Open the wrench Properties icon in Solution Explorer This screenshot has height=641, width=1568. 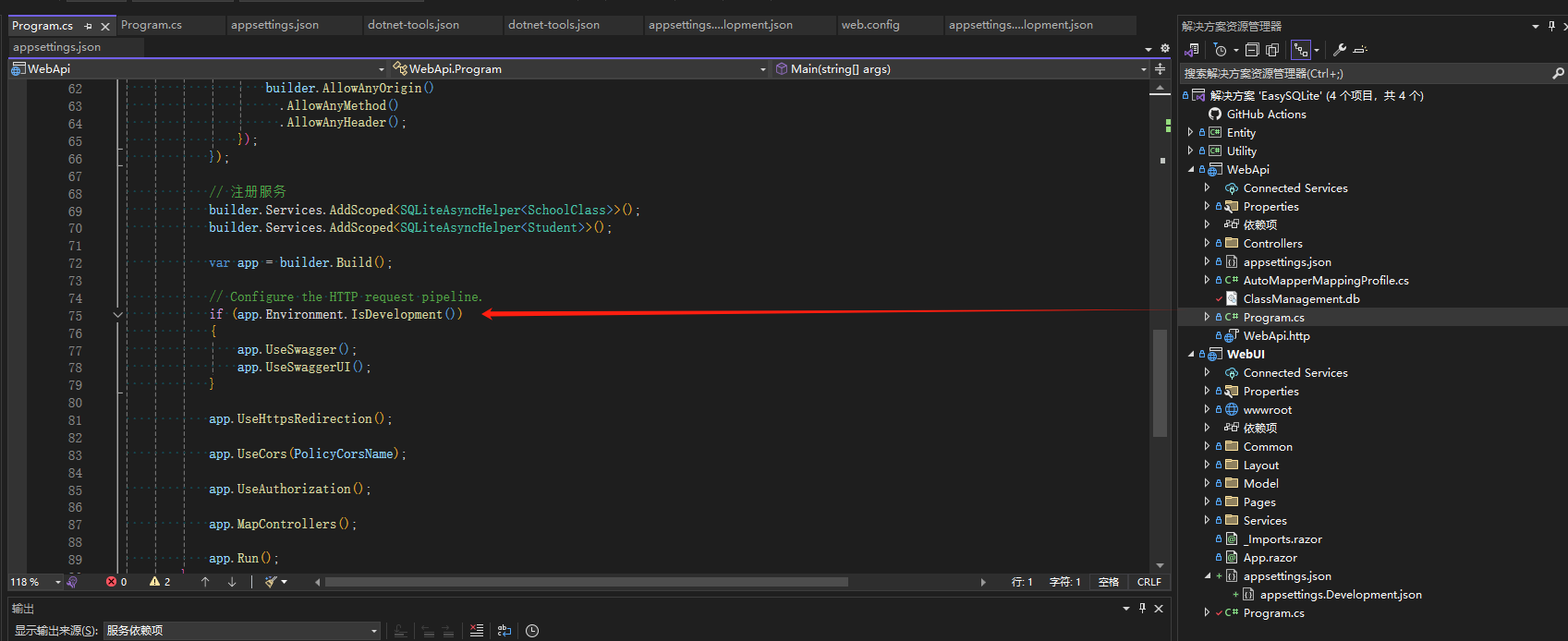(x=1339, y=50)
